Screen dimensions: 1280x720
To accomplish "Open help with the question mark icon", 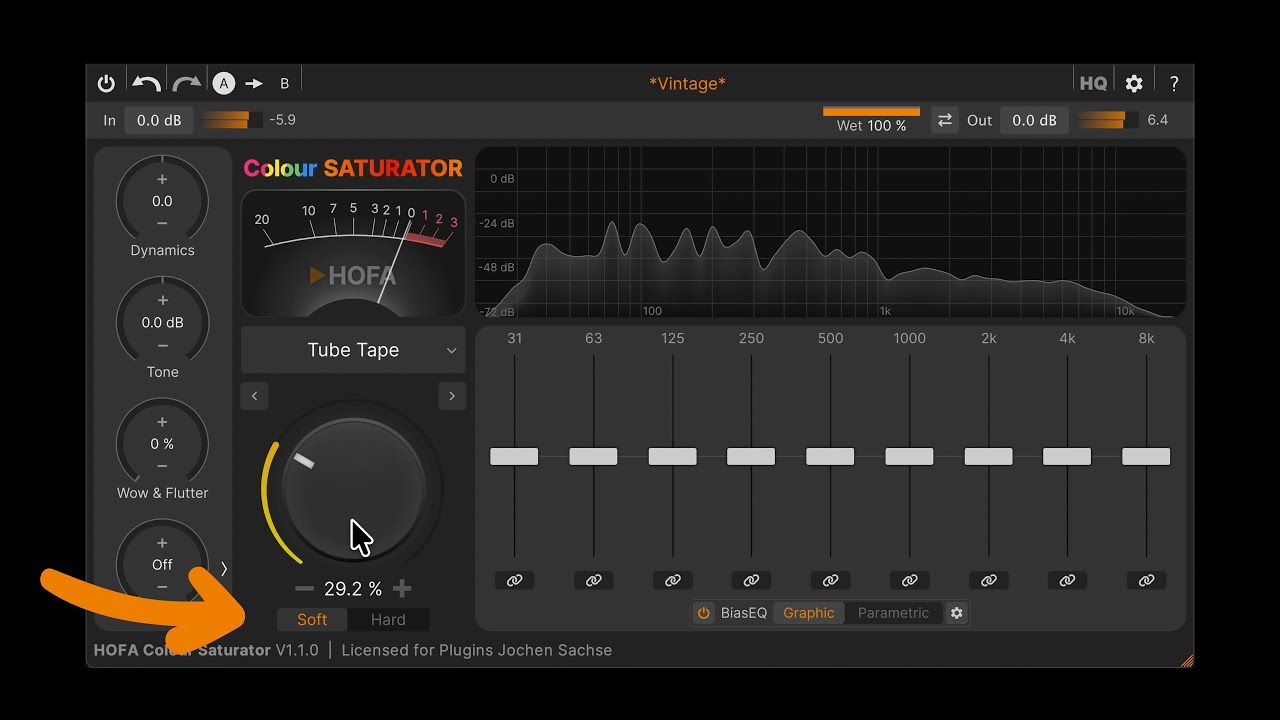I will pos(1174,84).
